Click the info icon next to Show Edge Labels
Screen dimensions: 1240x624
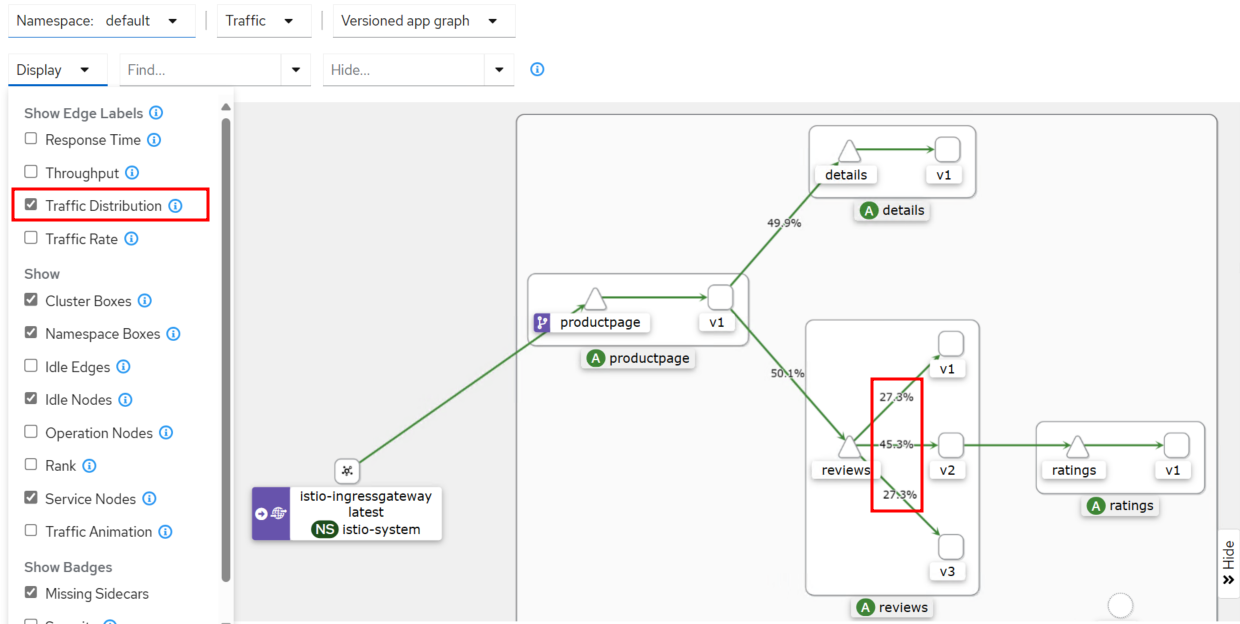(156, 113)
